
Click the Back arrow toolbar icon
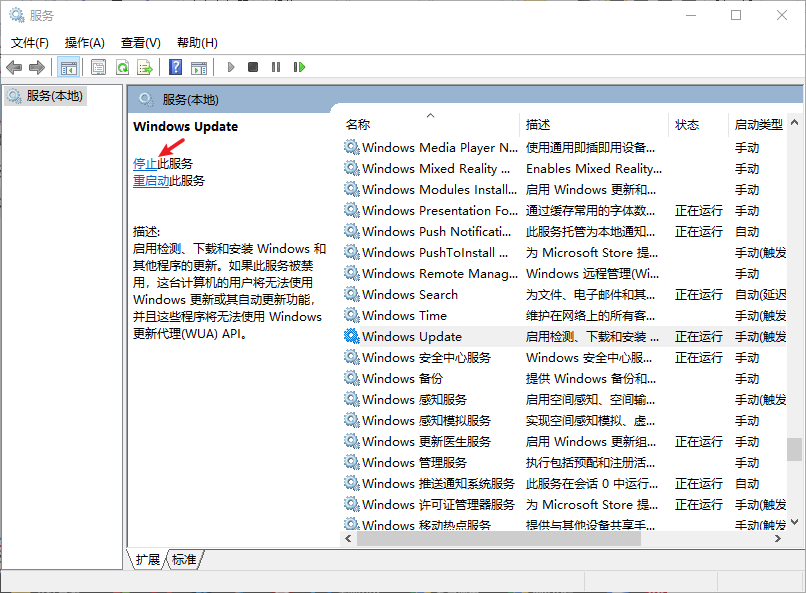point(13,67)
